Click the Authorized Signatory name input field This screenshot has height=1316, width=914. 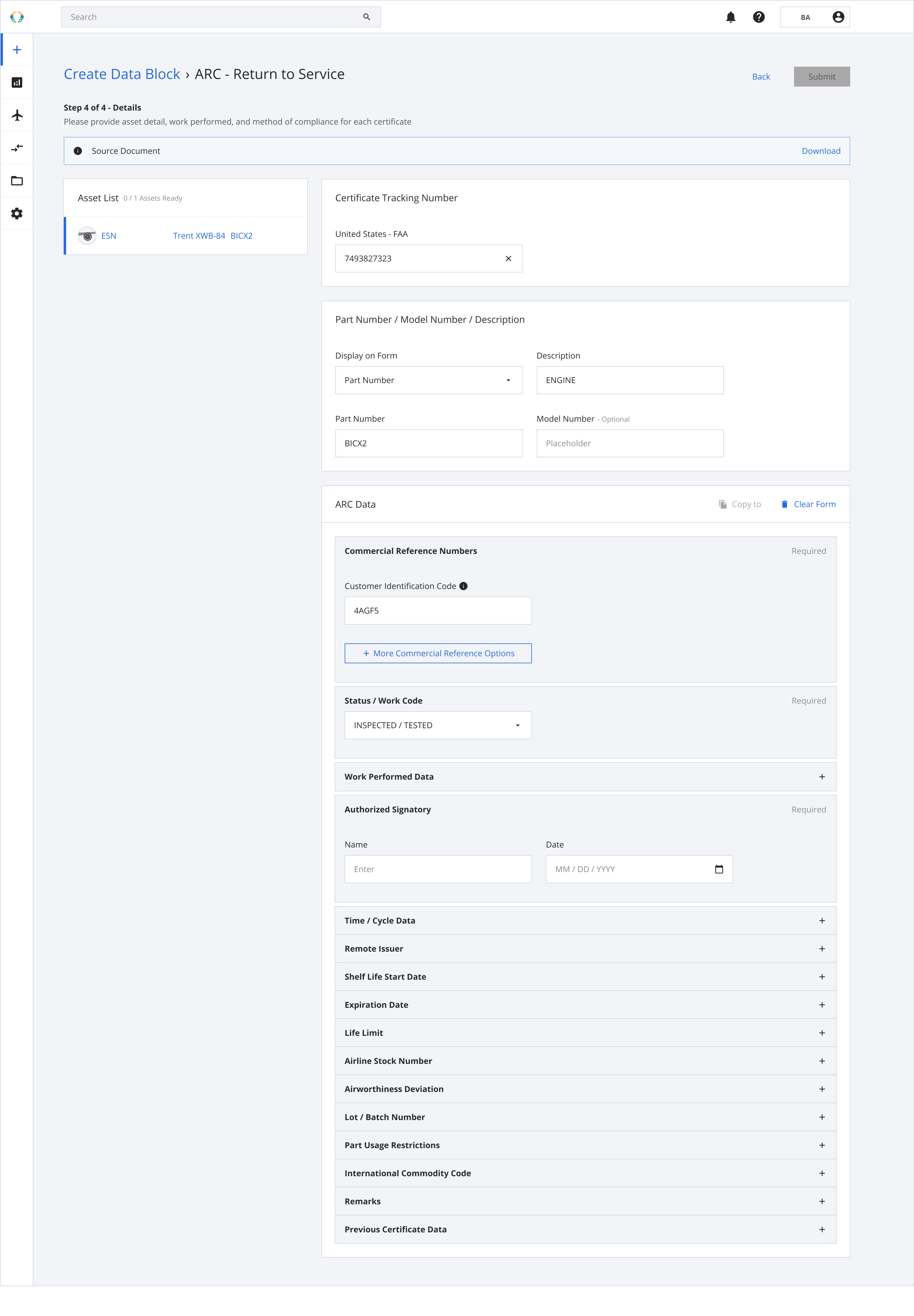pos(438,868)
